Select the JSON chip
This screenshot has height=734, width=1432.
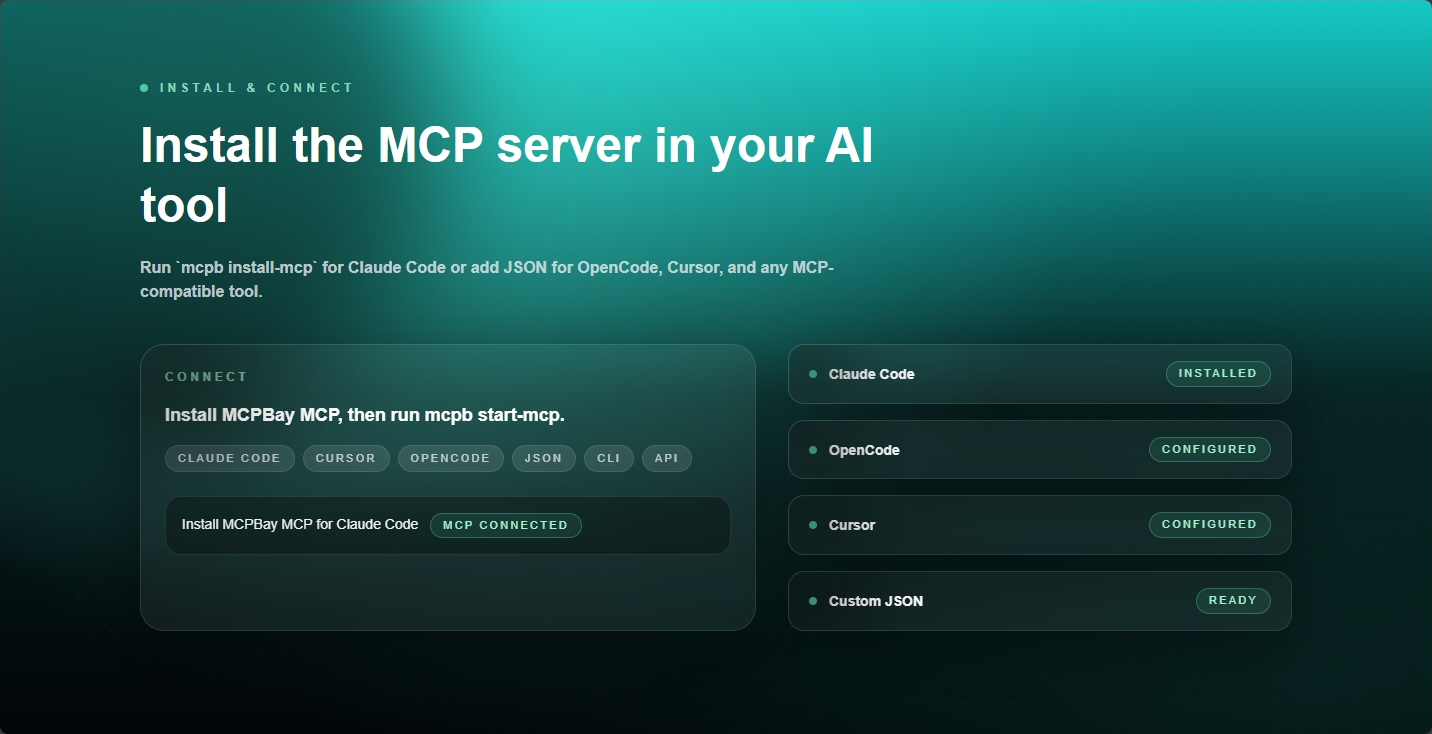(x=543, y=458)
